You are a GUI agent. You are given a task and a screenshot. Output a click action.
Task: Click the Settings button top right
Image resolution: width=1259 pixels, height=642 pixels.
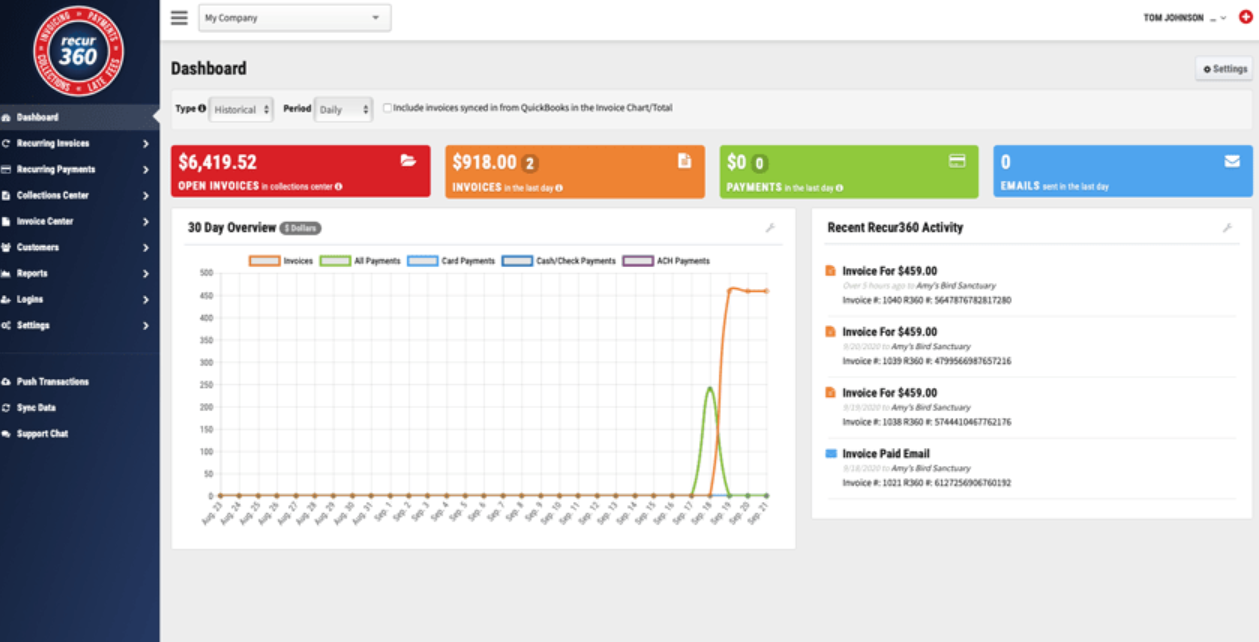pos(1222,67)
